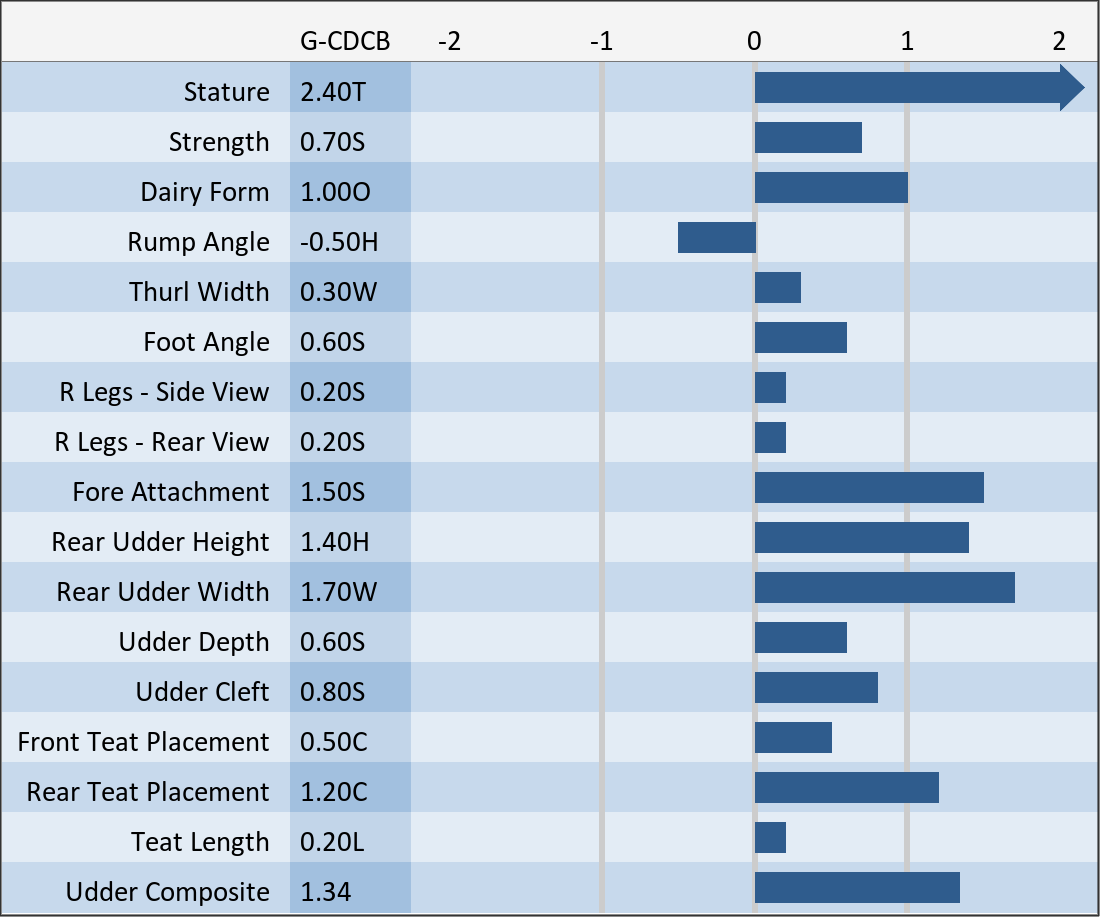Click the Strength row label
This screenshot has height=917, width=1100.
[219, 142]
